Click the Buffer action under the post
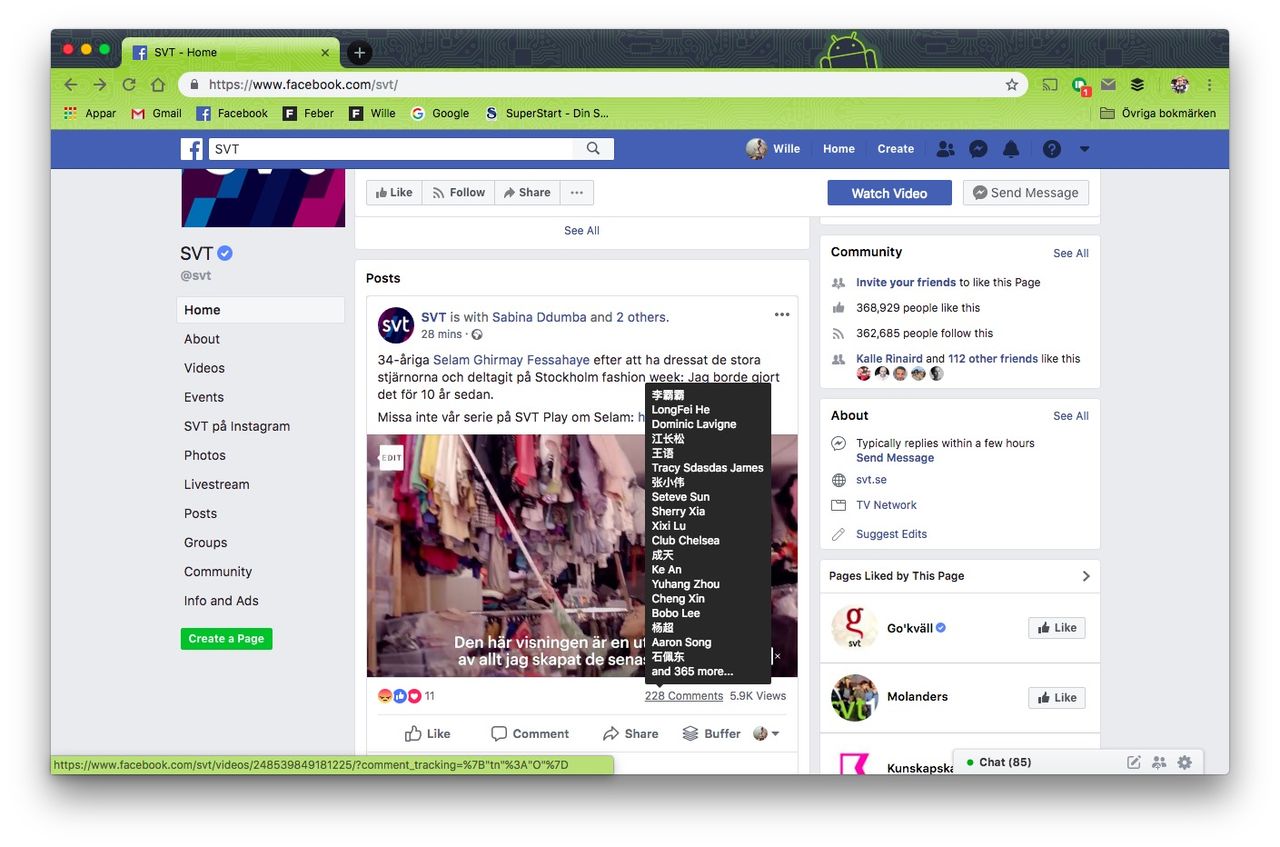 [711, 734]
